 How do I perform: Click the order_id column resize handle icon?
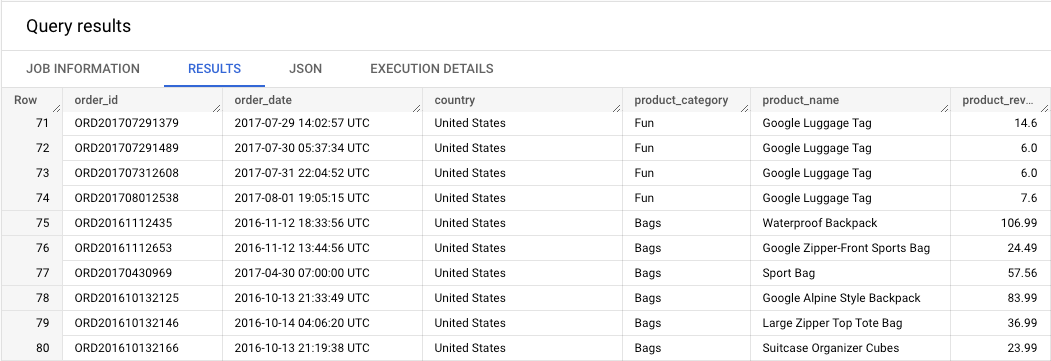(x=217, y=109)
